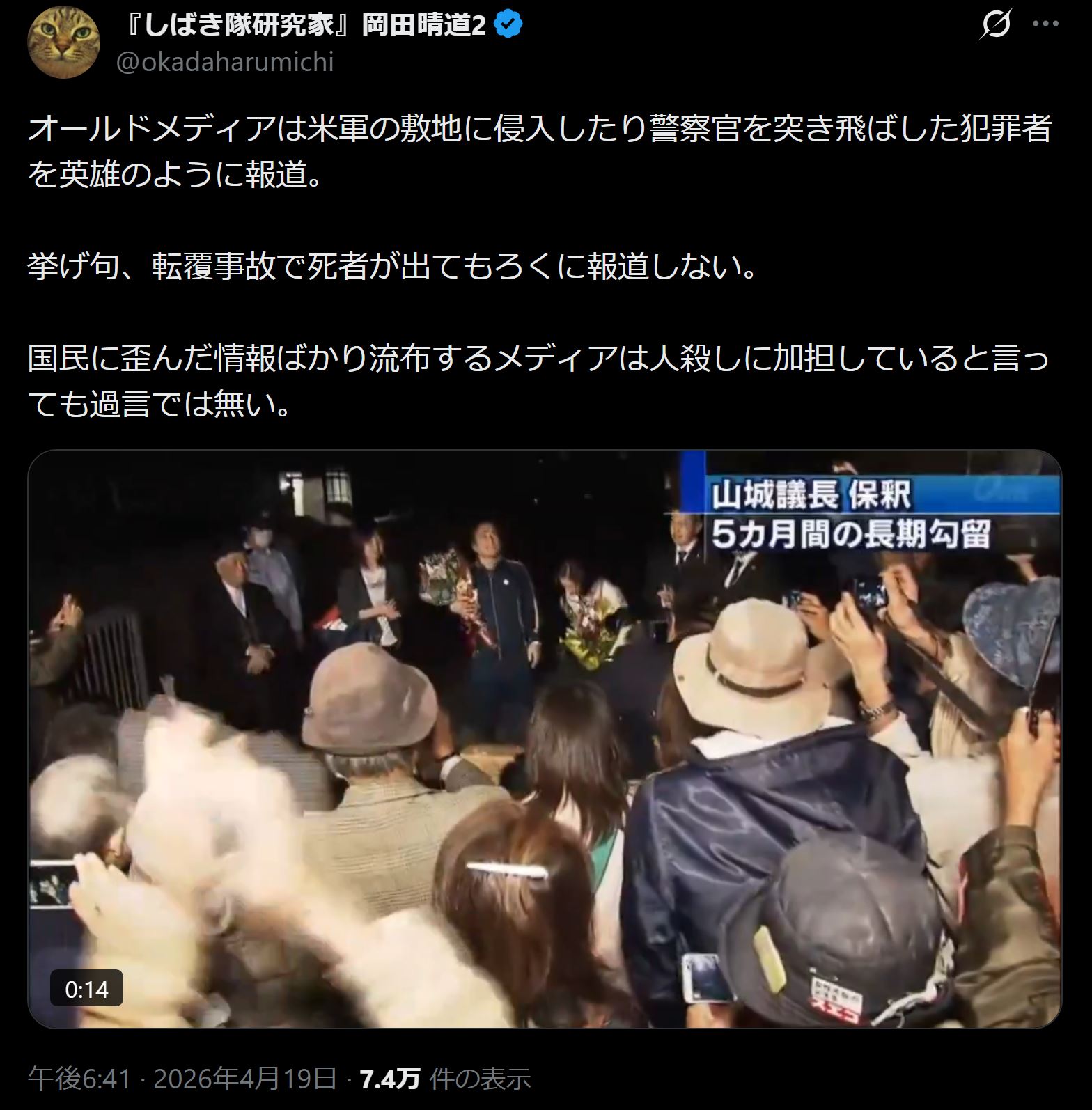Select the paragraph starting 挙げ句、転覆事故
Screen dimensions: 1092x1110
point(392,266)
